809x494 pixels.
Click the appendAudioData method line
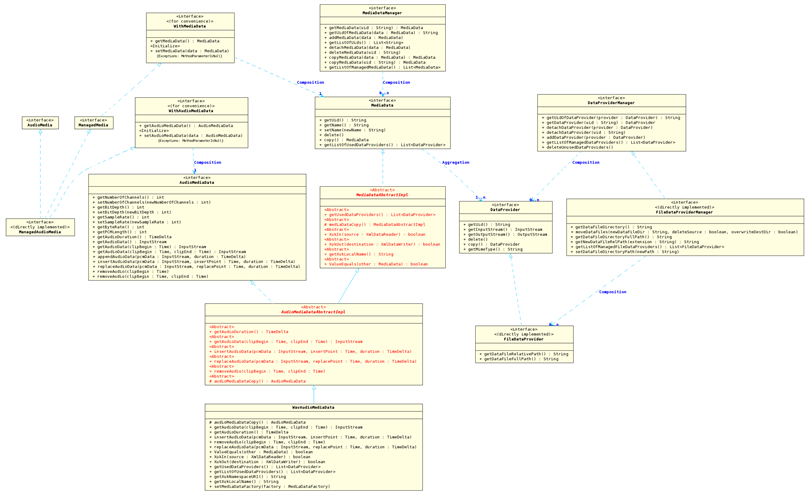point(169,257)
